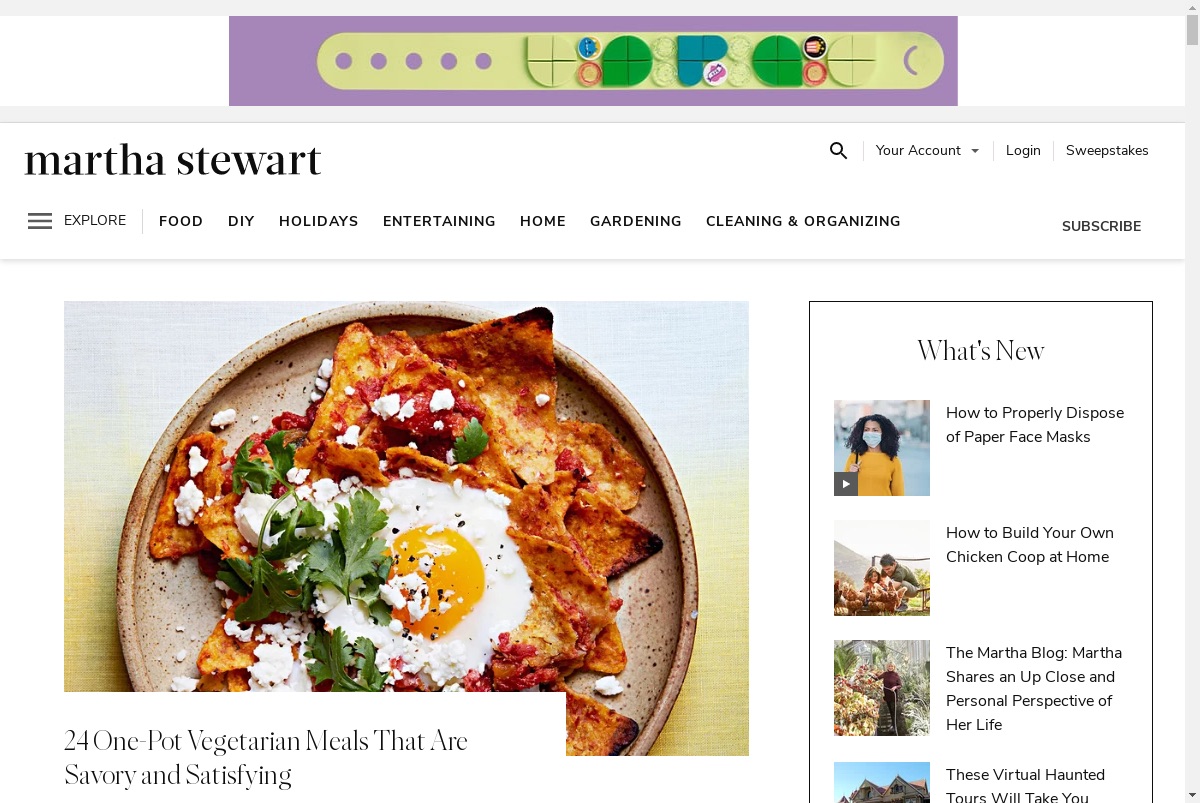Open Cleaning & Organizing section
This screenshot has width=1200, height=803.
pos(803,221)
